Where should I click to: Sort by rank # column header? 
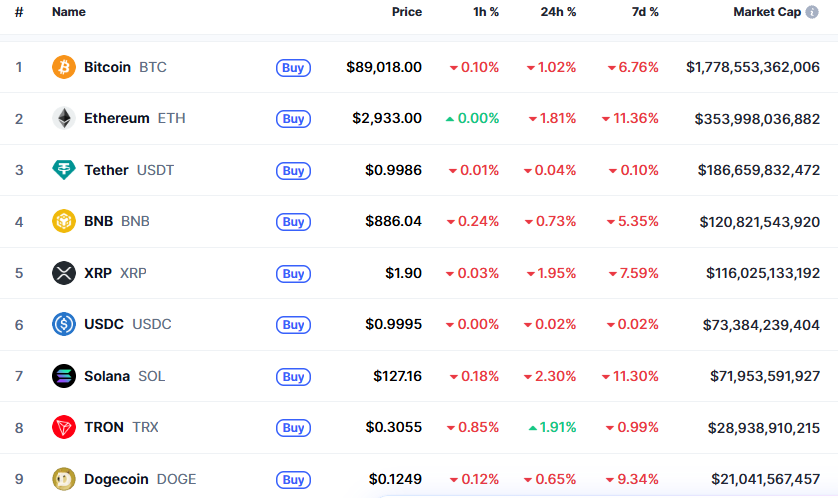(19, 12)
